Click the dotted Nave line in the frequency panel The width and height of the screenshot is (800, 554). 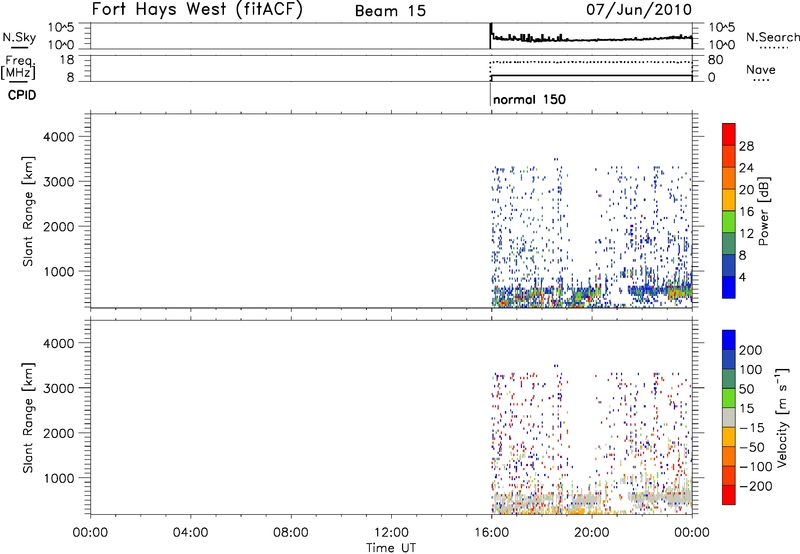click(591, 62)
